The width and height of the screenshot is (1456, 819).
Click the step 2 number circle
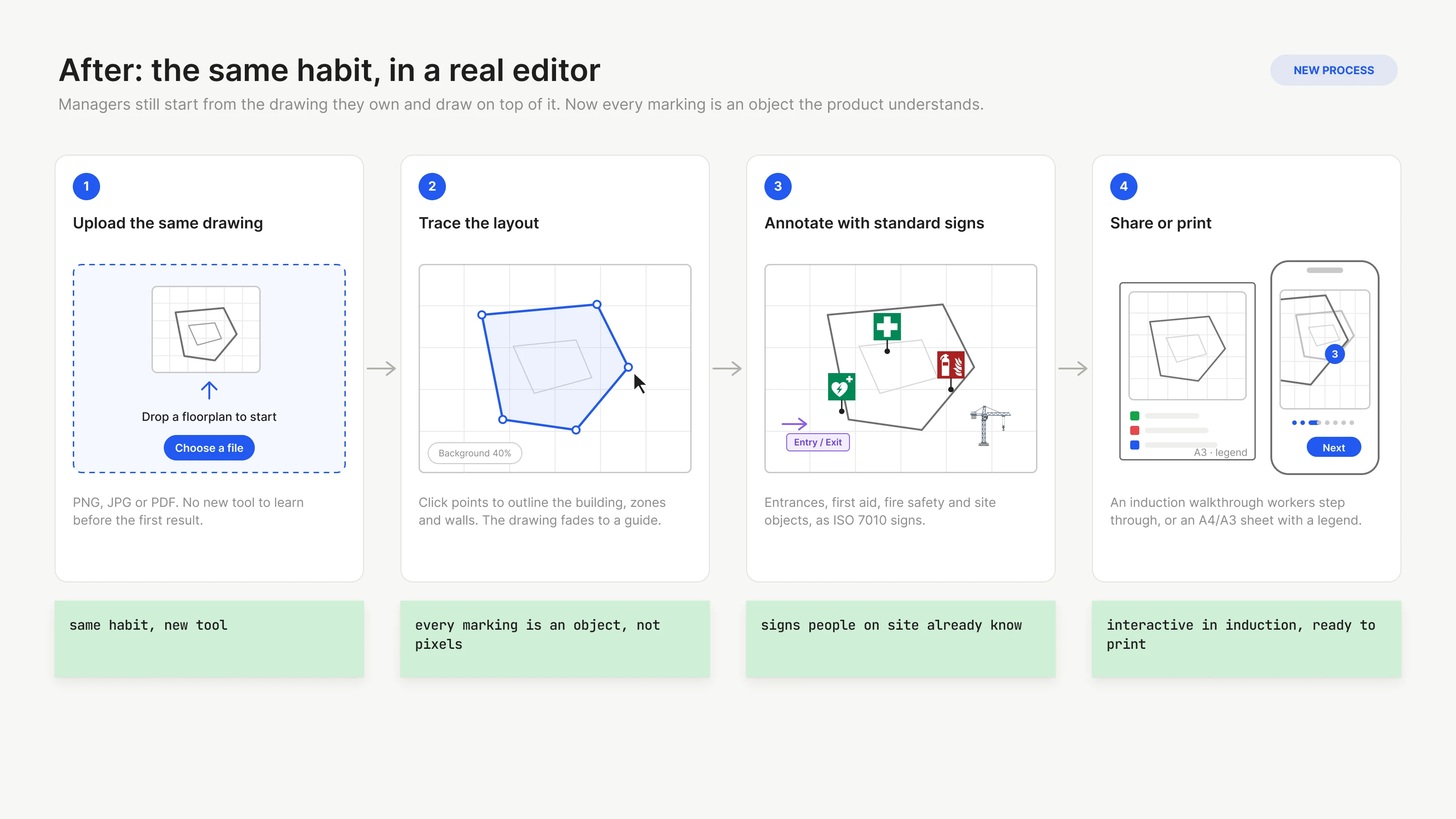coord(432,186)
